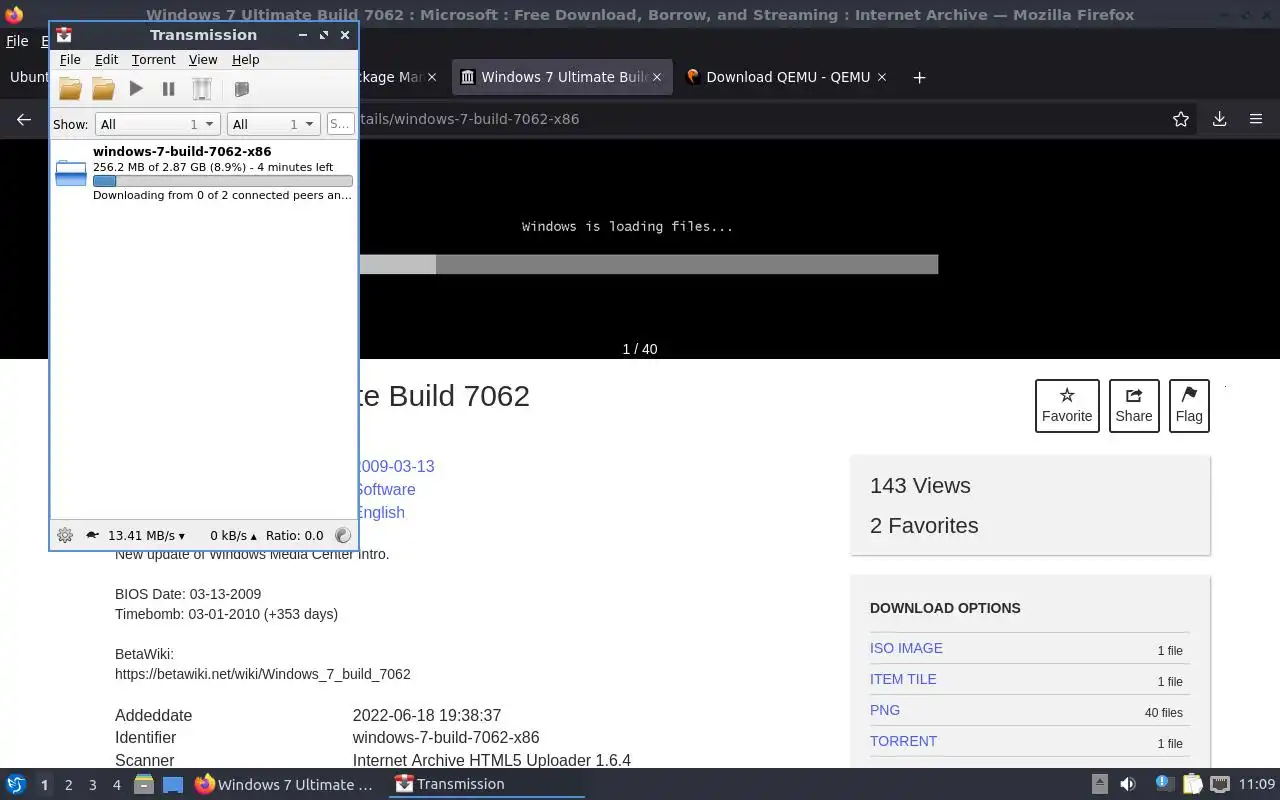Open ISO IMAGE download option
This screenshot has width=1280, height=800.
[906, 648]
